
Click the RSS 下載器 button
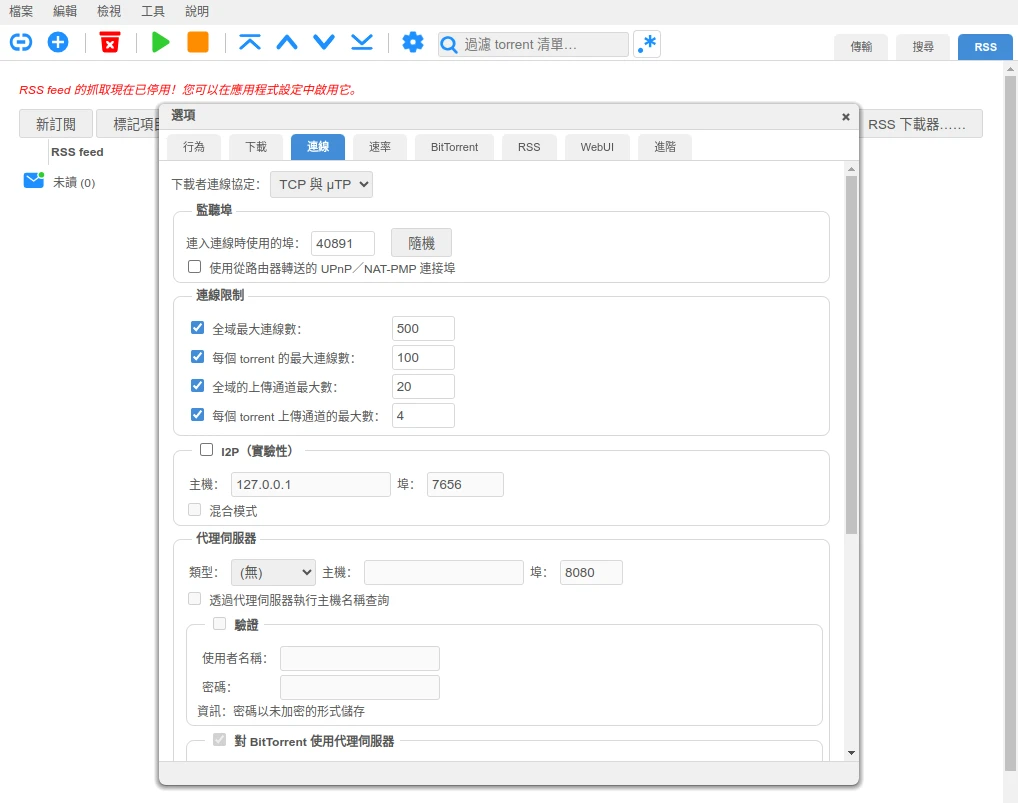(x=916, y=124)
